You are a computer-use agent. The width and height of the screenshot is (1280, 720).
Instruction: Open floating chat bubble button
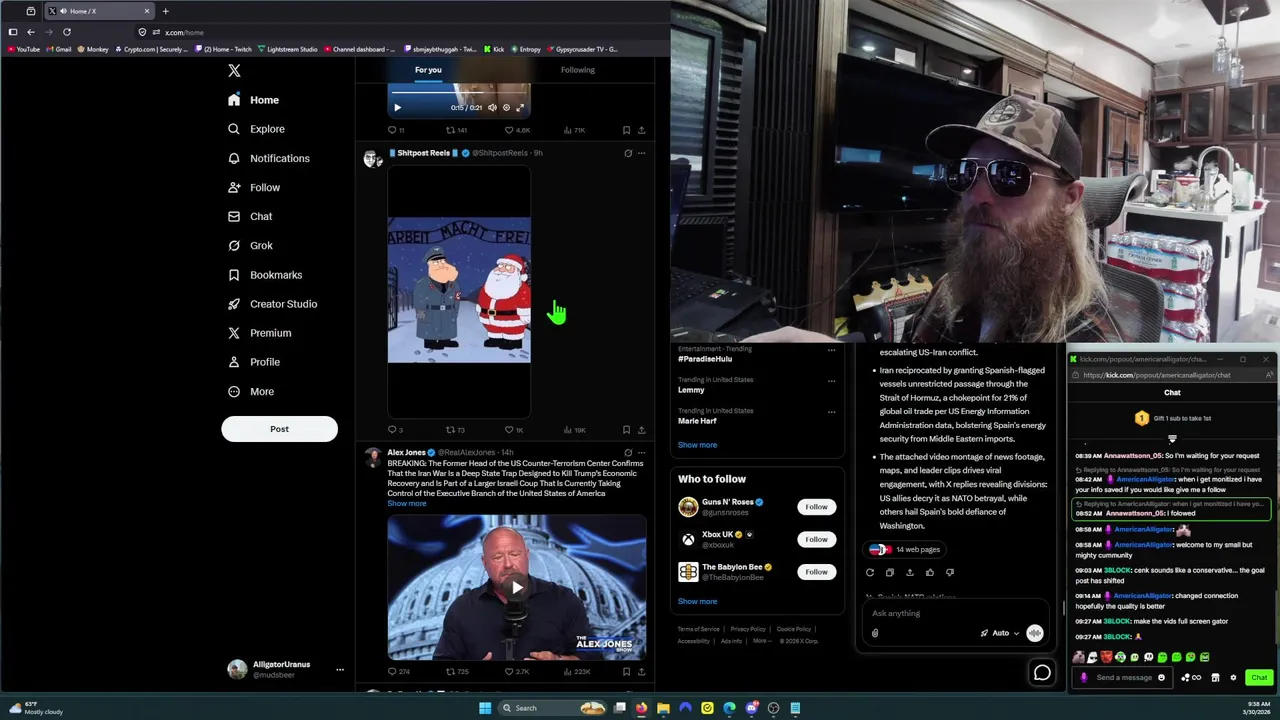click(x=1042, y=673)
